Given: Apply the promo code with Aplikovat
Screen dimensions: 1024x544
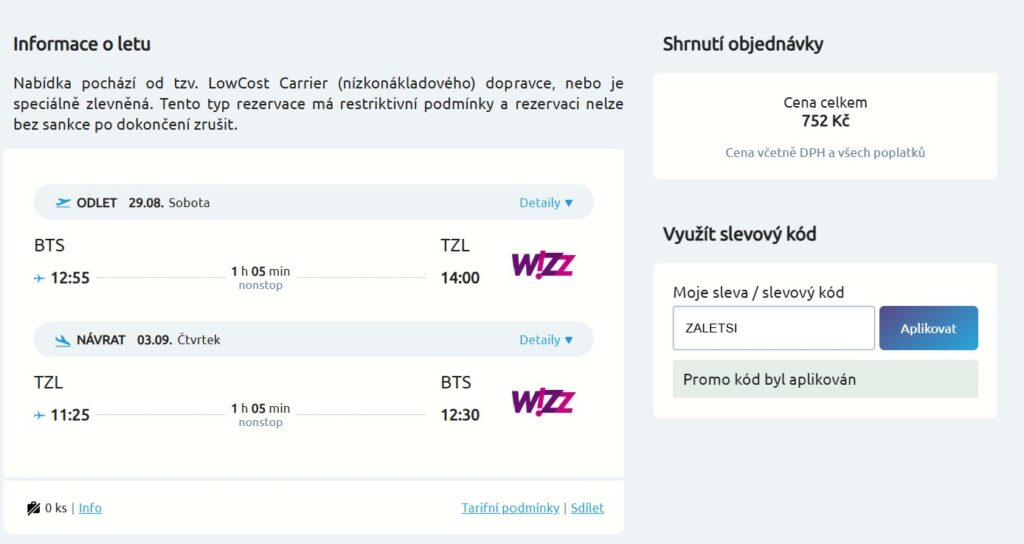Looking at the screenshot, I should 928,328.
